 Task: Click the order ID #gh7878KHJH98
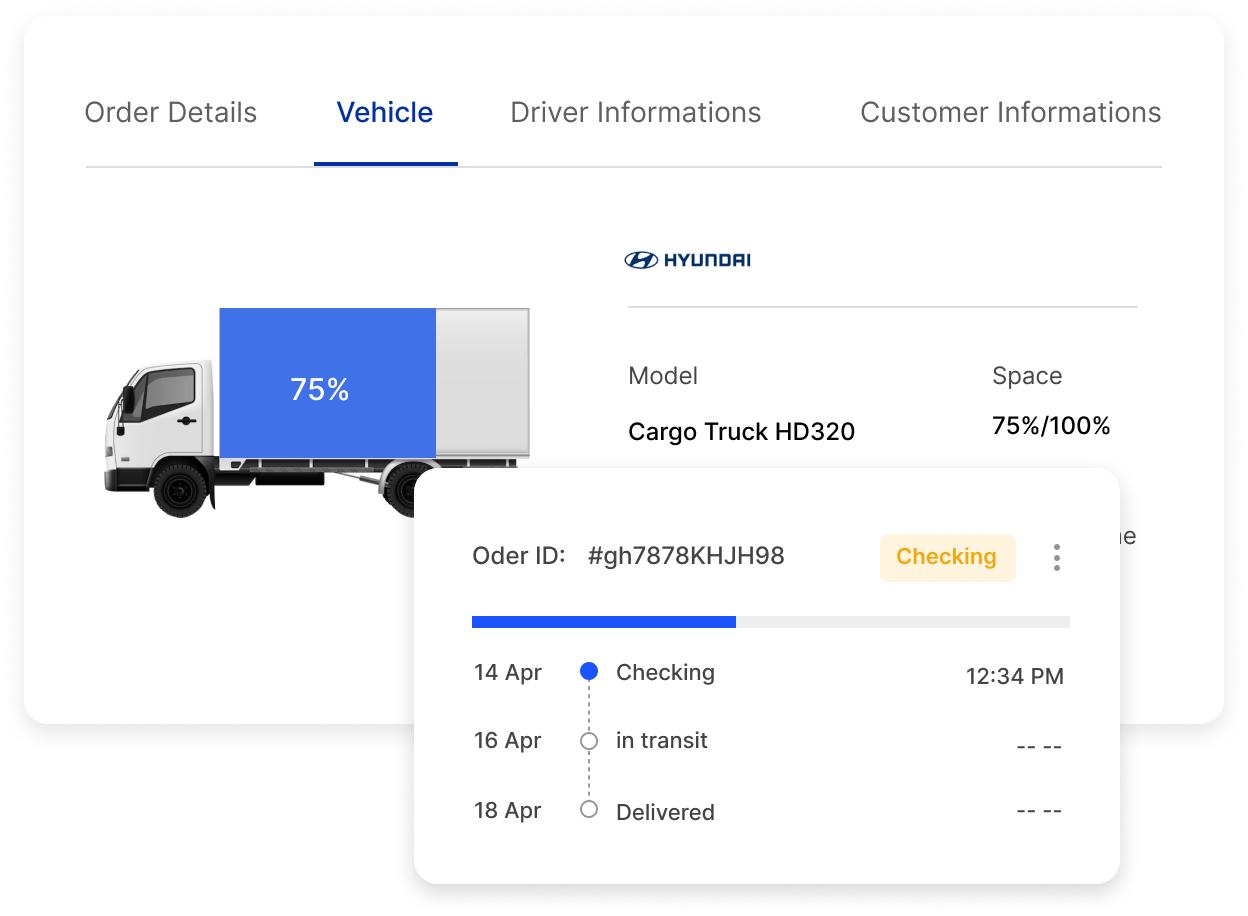685,557
